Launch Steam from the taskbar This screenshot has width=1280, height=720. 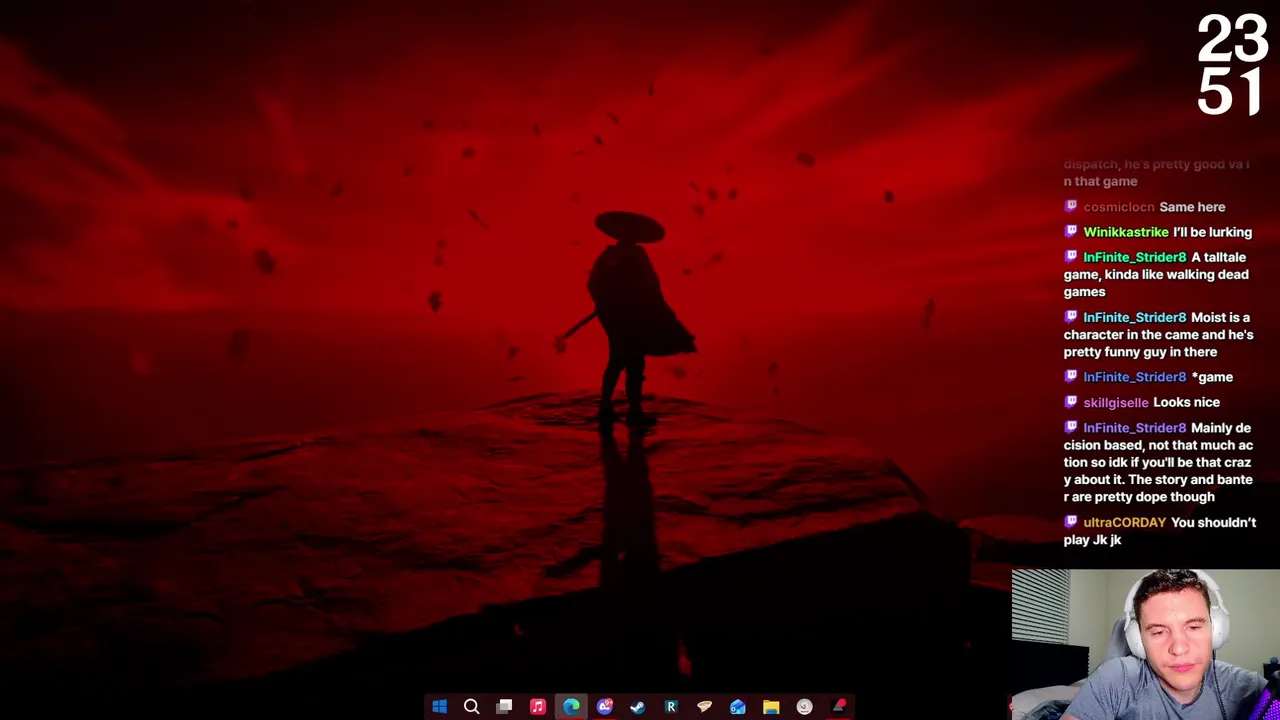point(638,707)
